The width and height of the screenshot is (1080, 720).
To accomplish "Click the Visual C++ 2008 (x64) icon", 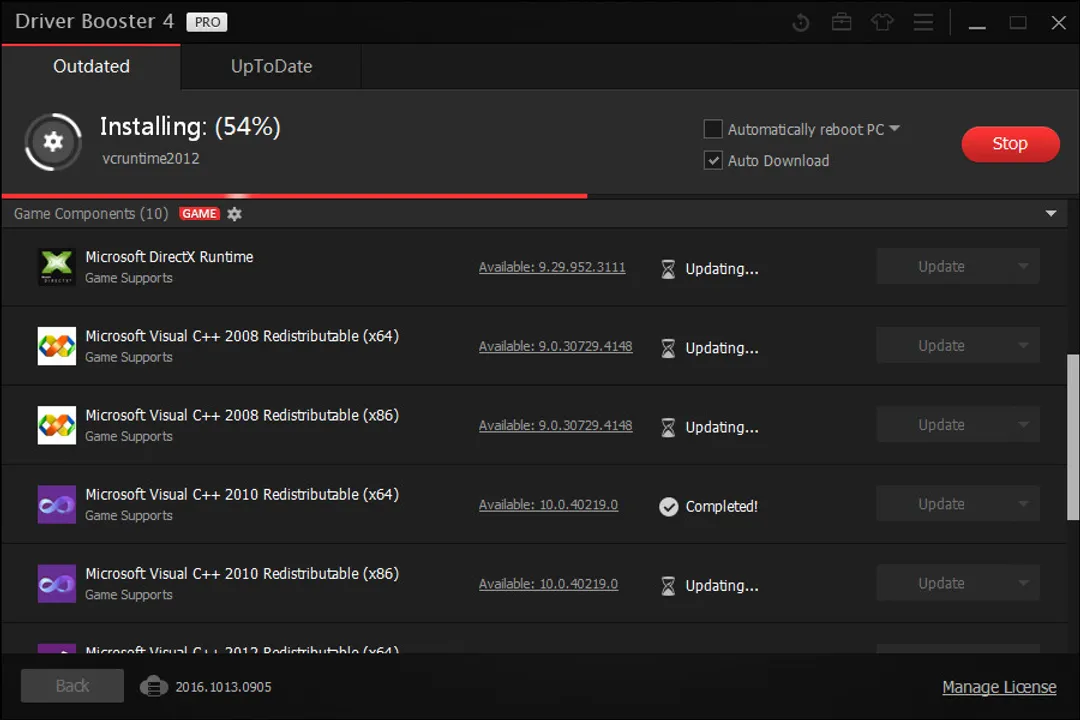I will click(56, 346).
